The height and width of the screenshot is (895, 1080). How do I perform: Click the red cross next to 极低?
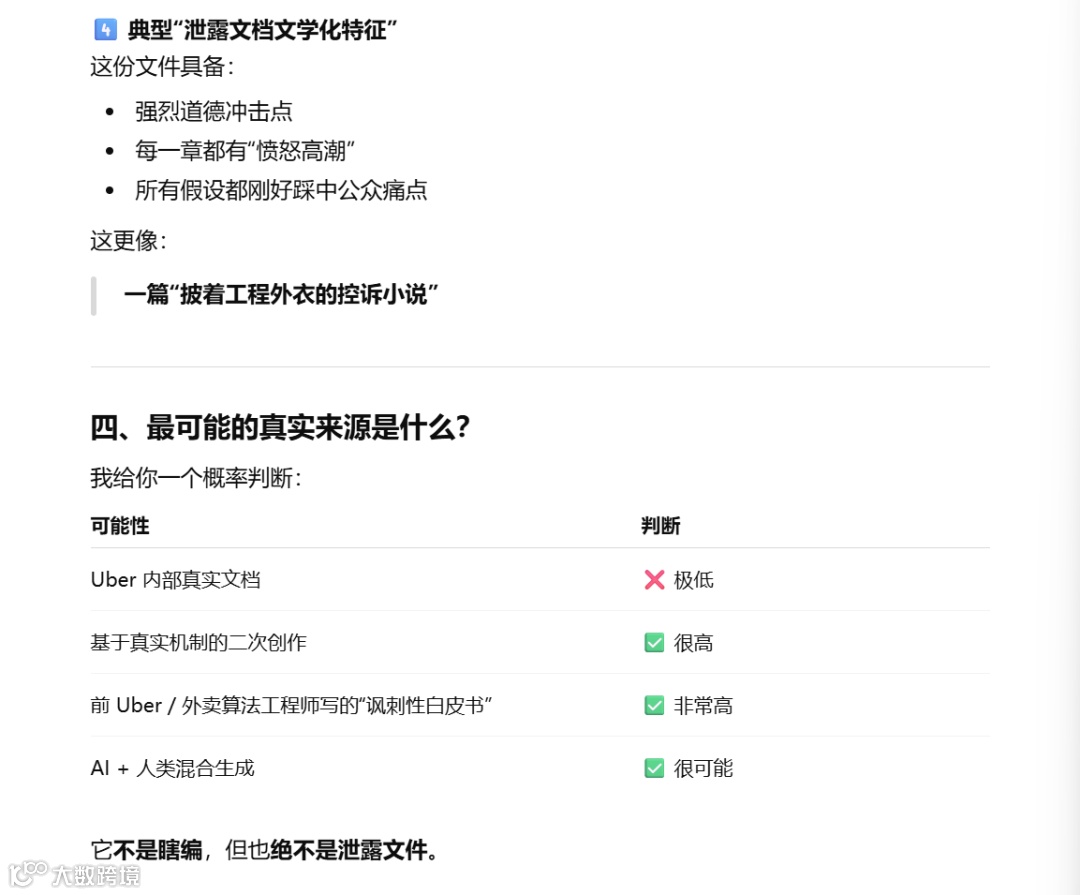[x=654, y=580]
